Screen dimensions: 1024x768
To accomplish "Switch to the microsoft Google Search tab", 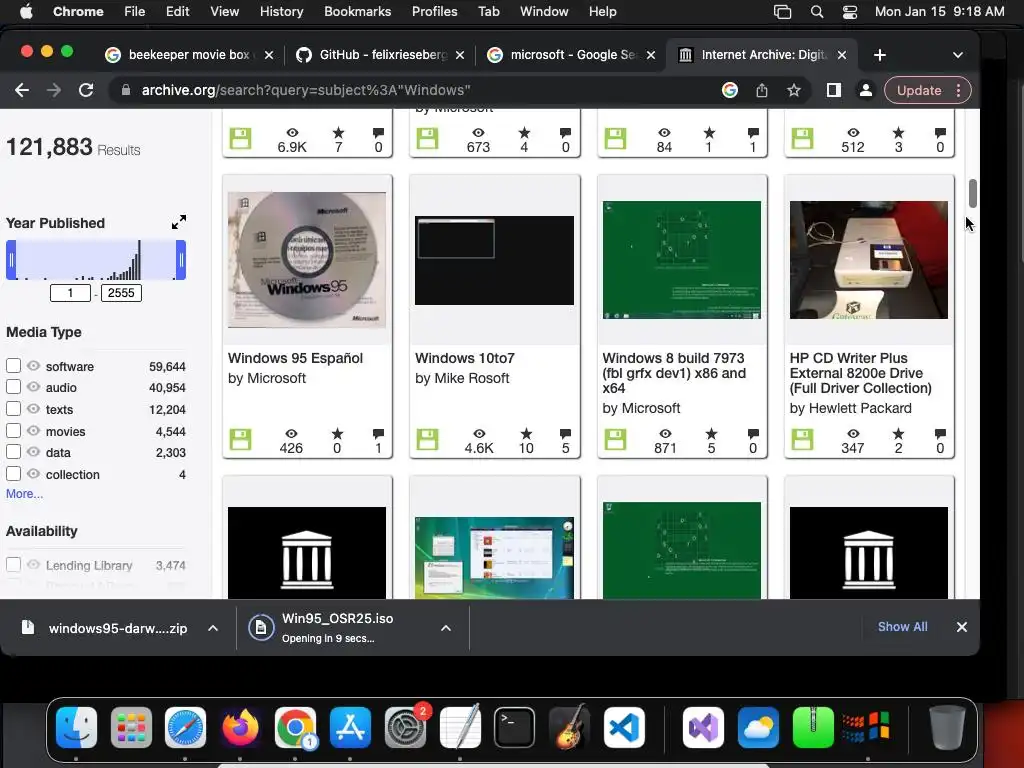I will pyautogui.click(x=572, y=55).
